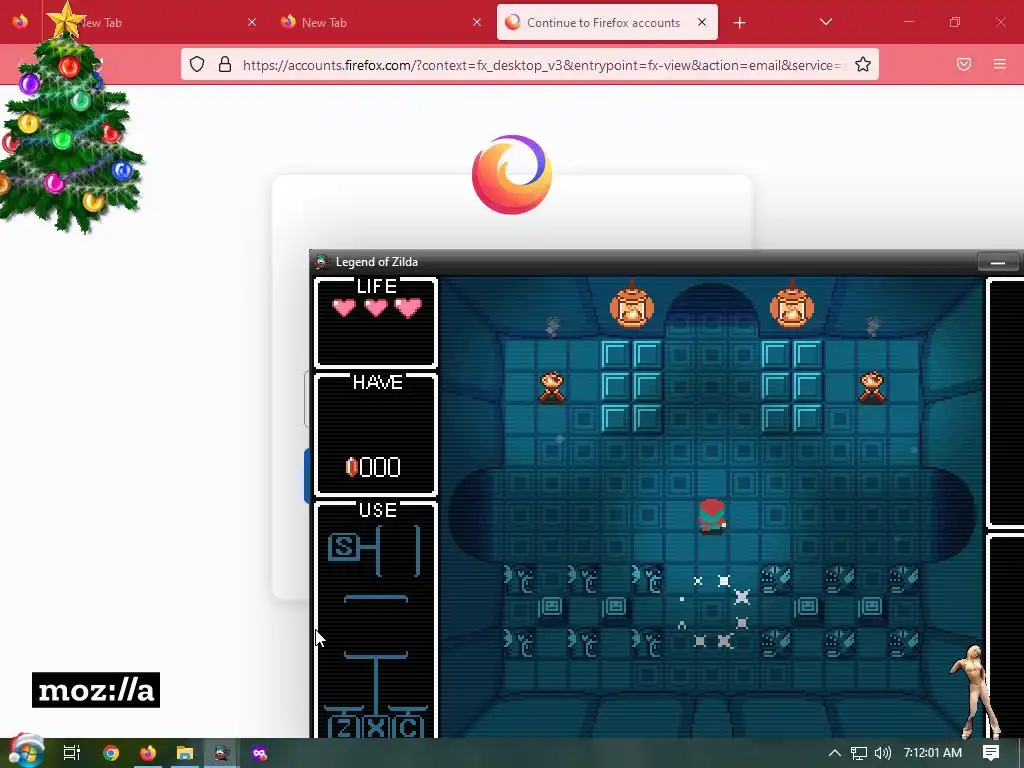Image resolution: width=1024 pixels, height=768 pixels.
Task: Click the rupee counter 000
Action: pyautogui.click(x=373, y=467)
